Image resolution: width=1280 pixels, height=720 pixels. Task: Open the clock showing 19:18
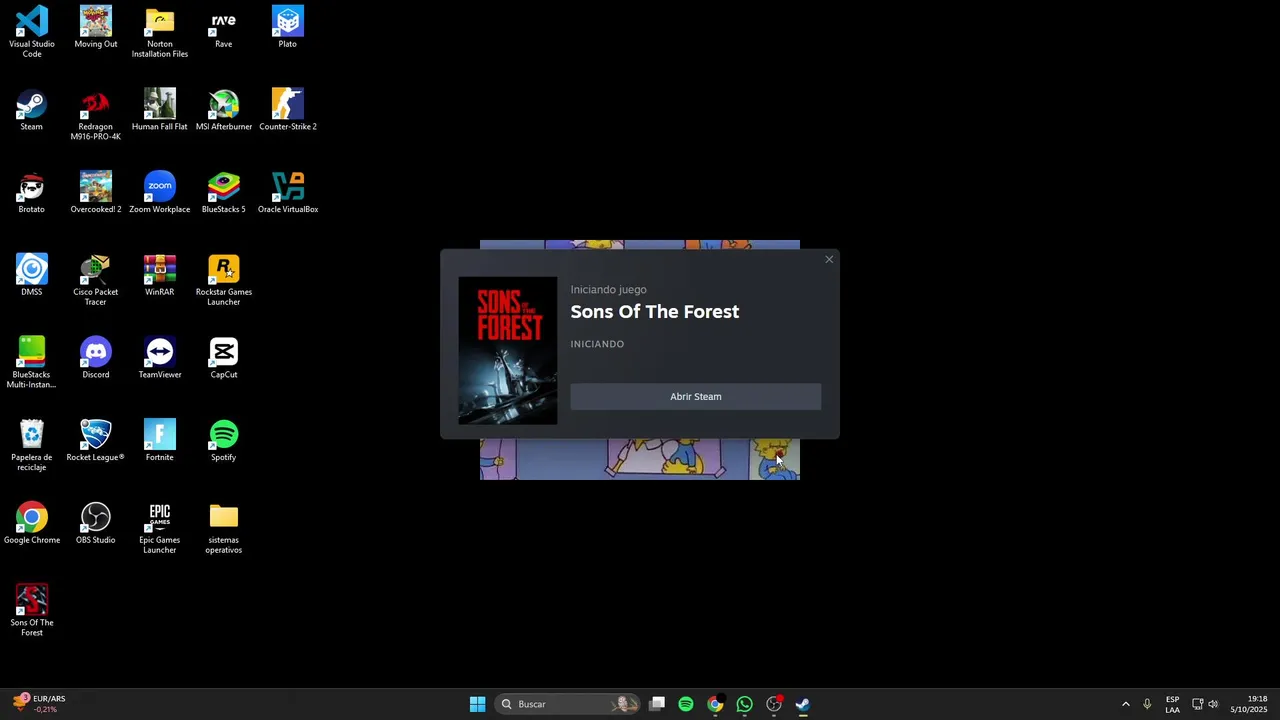(1249, 704)
